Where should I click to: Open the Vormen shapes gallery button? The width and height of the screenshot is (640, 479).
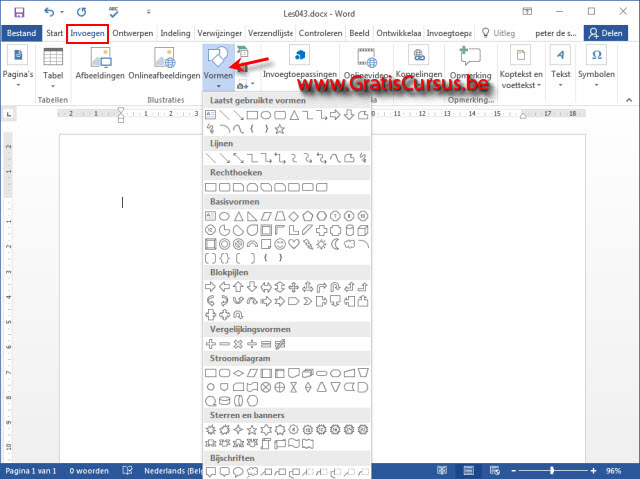(218, 67)
